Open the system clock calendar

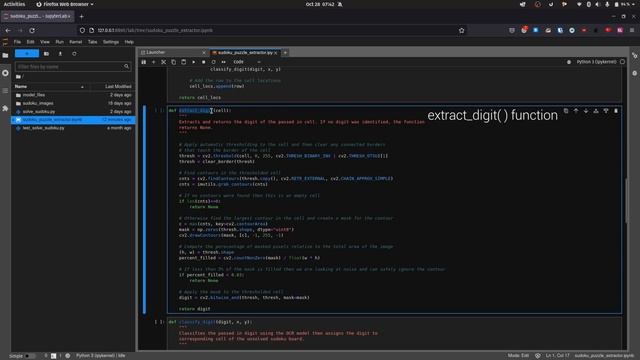point(320,4)
